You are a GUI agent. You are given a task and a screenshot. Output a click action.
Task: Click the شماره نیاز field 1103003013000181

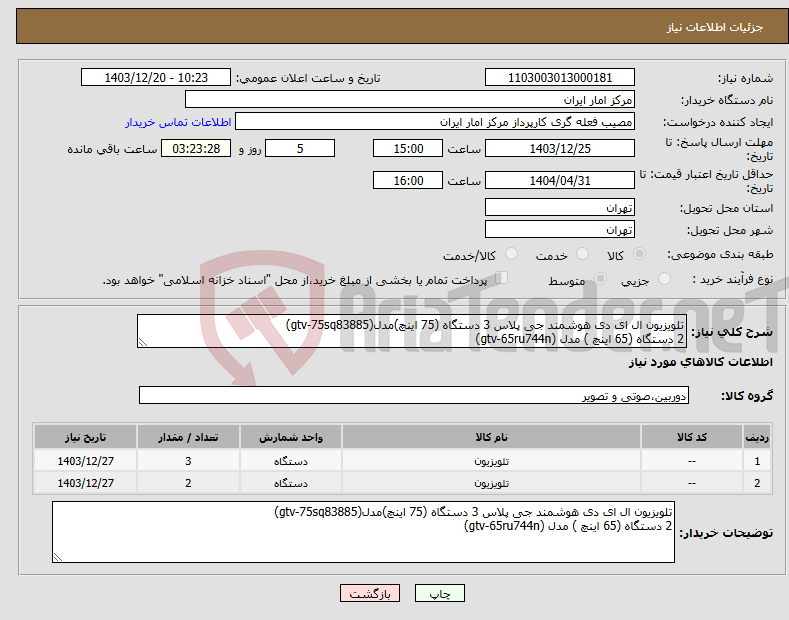click(x=560, y=78)
